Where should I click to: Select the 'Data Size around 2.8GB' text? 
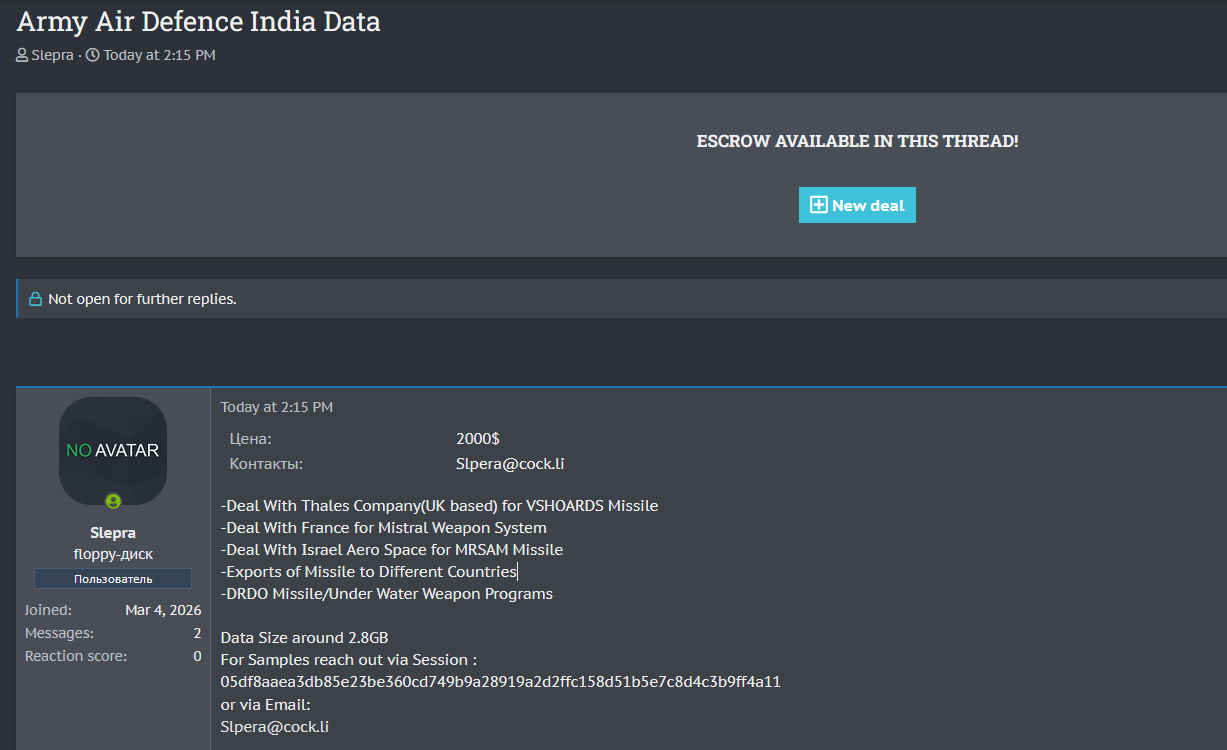tap(305, 638)
